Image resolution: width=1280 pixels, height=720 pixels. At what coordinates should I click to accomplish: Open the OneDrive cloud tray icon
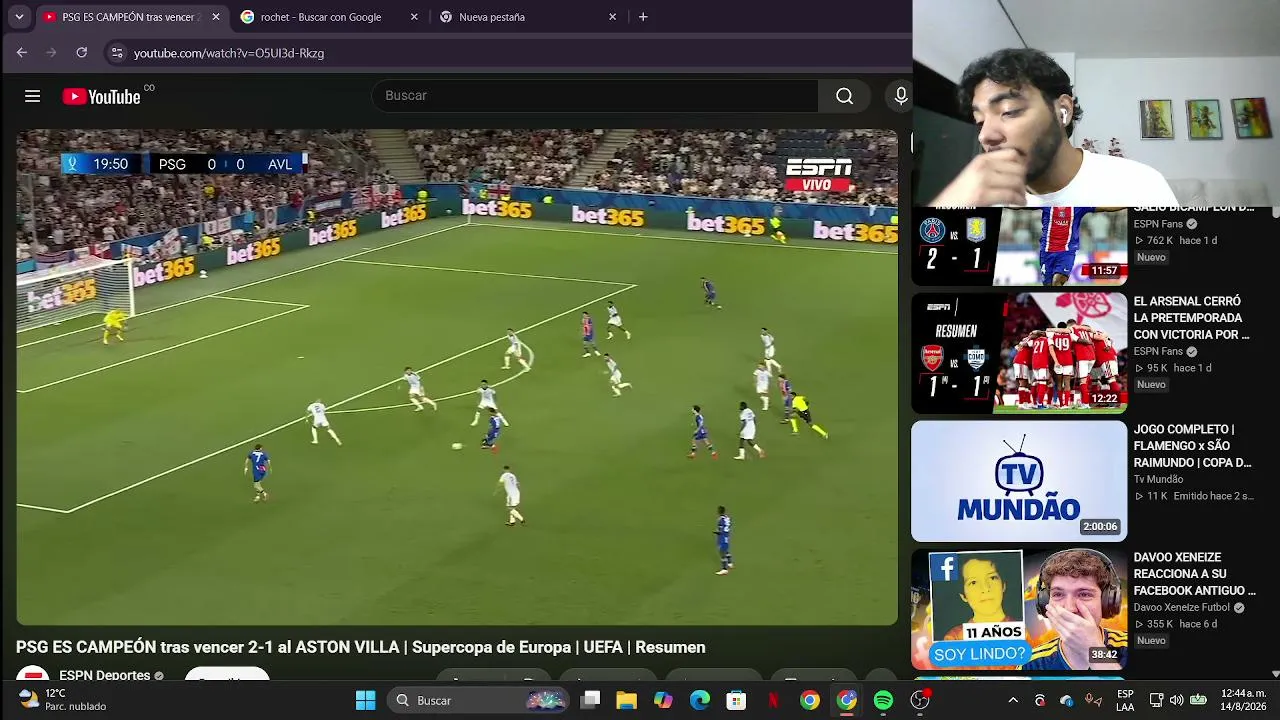click(x=1066, y=700)
